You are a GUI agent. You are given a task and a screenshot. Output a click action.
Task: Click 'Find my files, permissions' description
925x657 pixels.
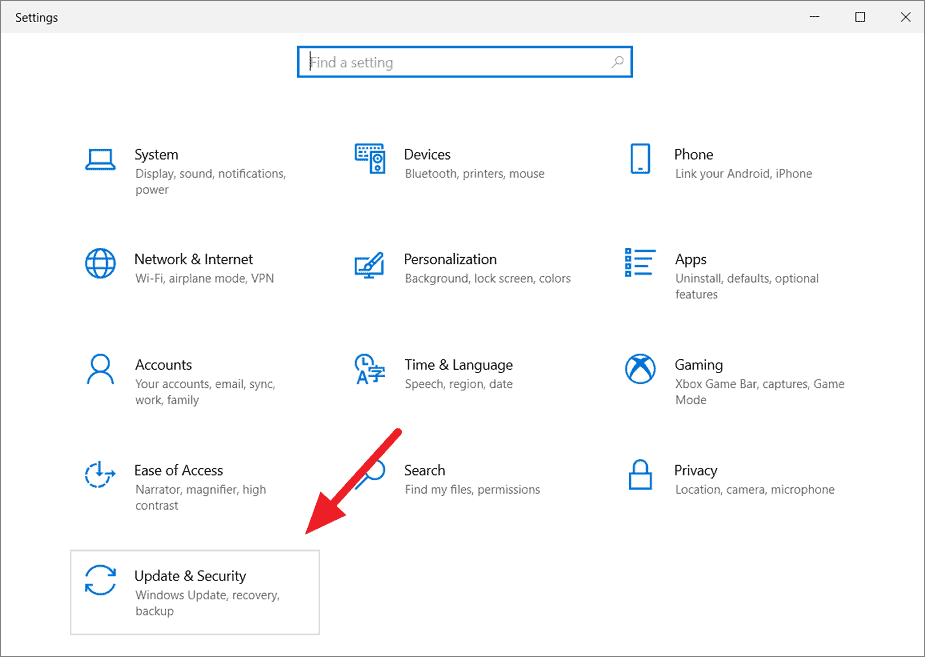coord(472,490)
